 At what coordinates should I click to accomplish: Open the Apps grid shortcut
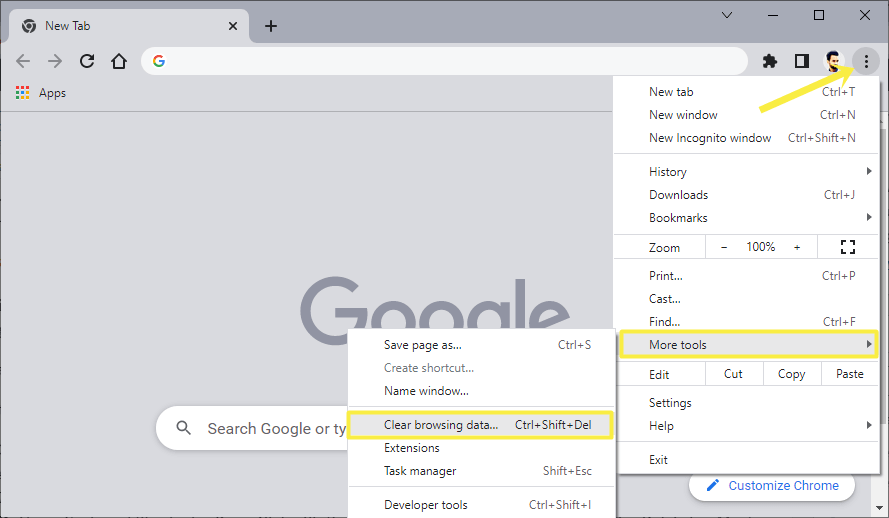[41, 93]
